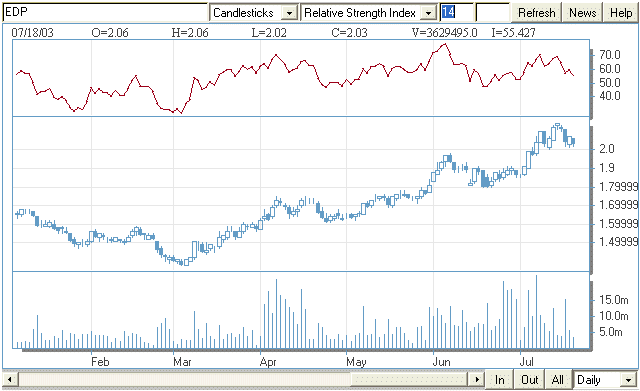Screen dimensions: 640x391
Task: Click the scrollbar right arrow
Action: point(477,380)
